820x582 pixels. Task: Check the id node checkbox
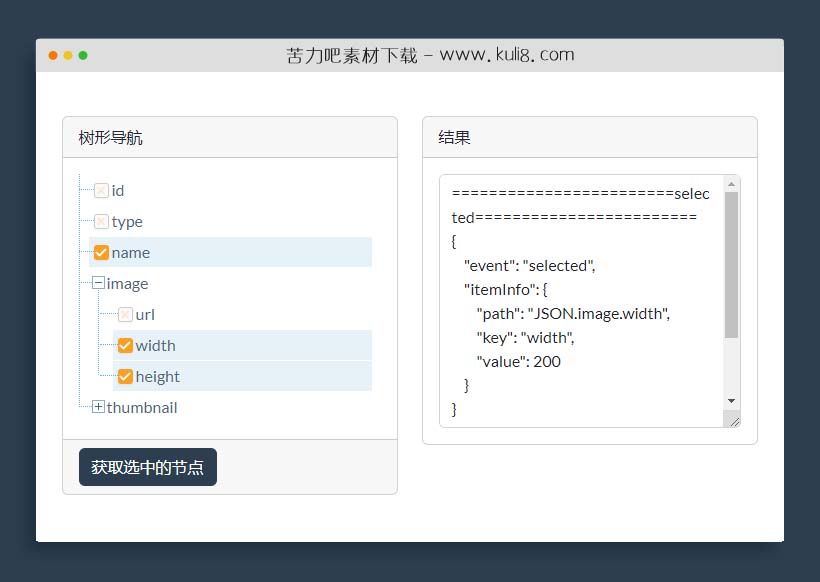point(101,191)
